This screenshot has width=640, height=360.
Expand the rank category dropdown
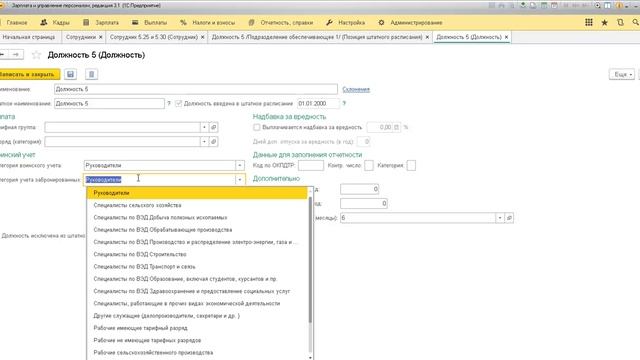(x=204, y=142)
